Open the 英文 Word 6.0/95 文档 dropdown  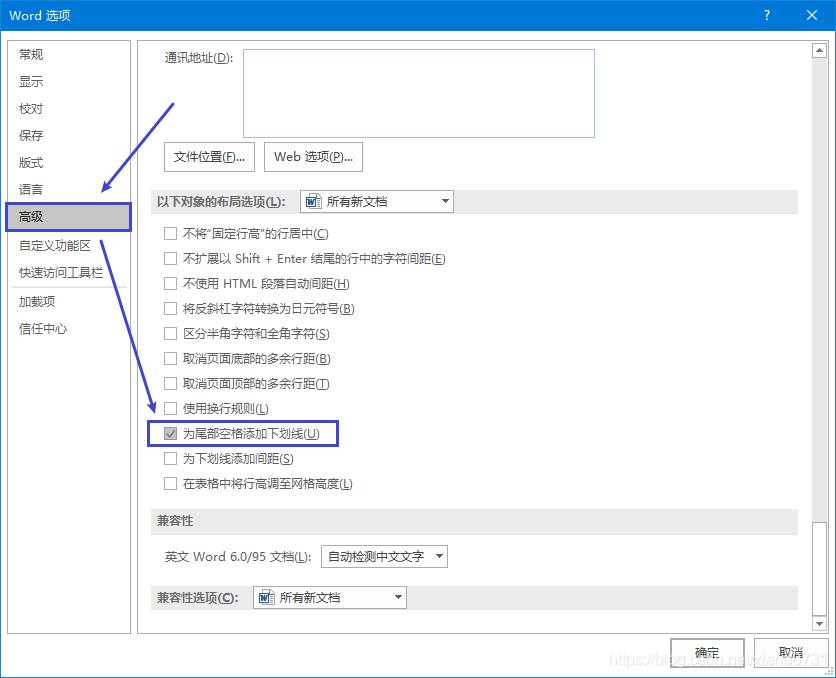pyautogui.click(x=384, y=556)
